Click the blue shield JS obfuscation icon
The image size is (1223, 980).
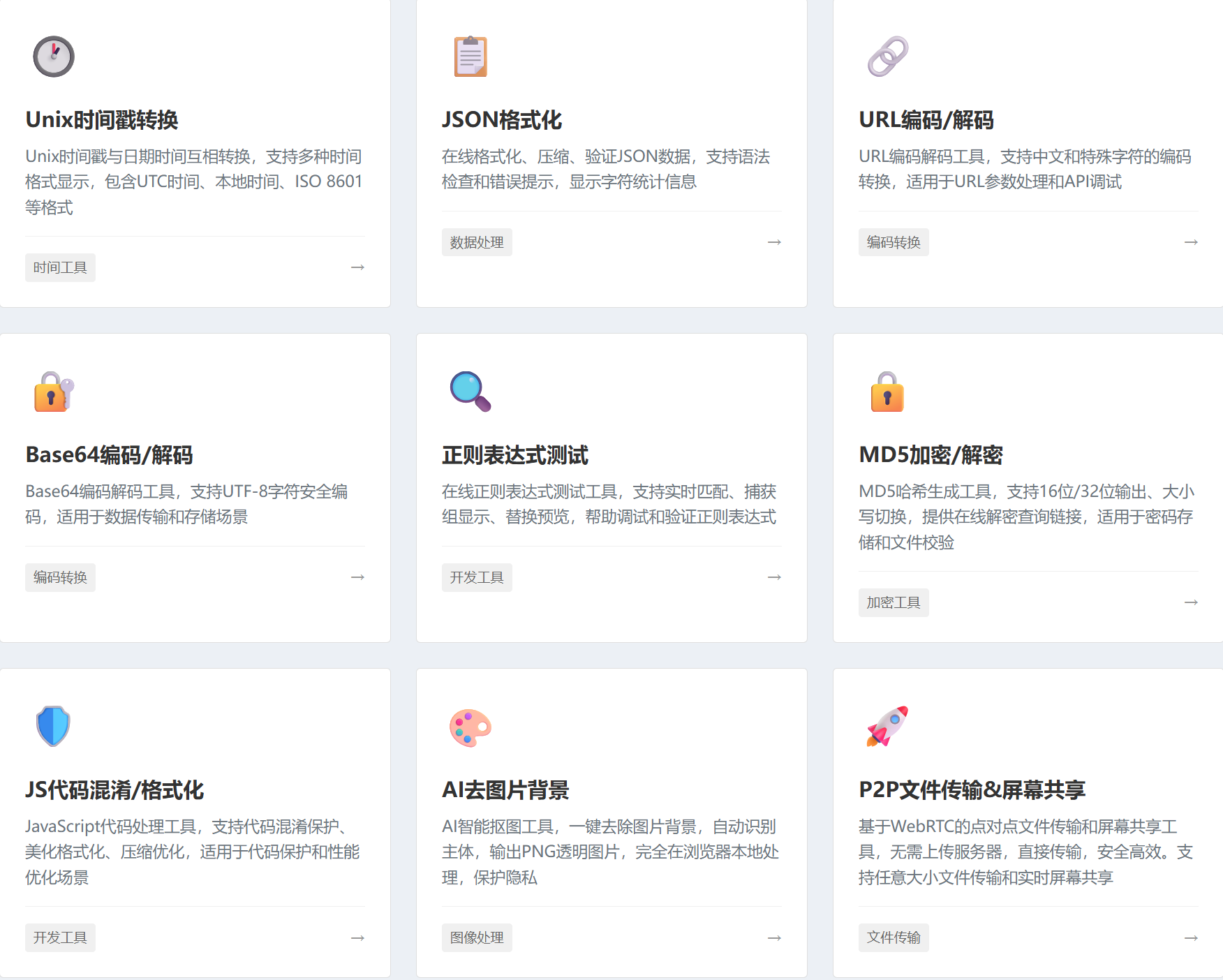(x=53, y=726)
